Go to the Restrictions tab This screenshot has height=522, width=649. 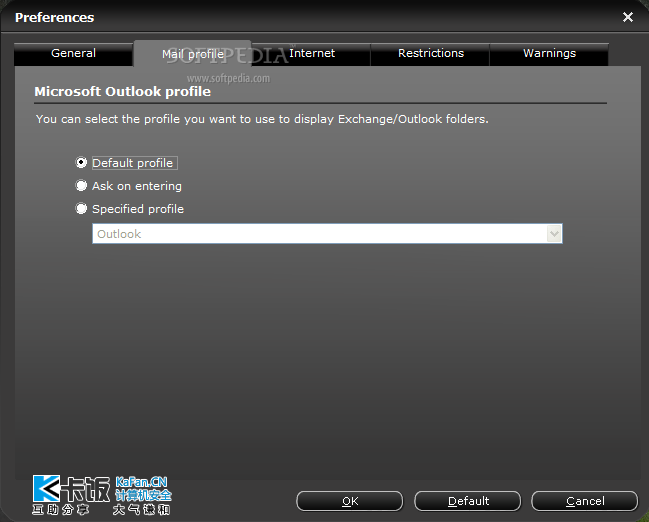pos(430,54)
